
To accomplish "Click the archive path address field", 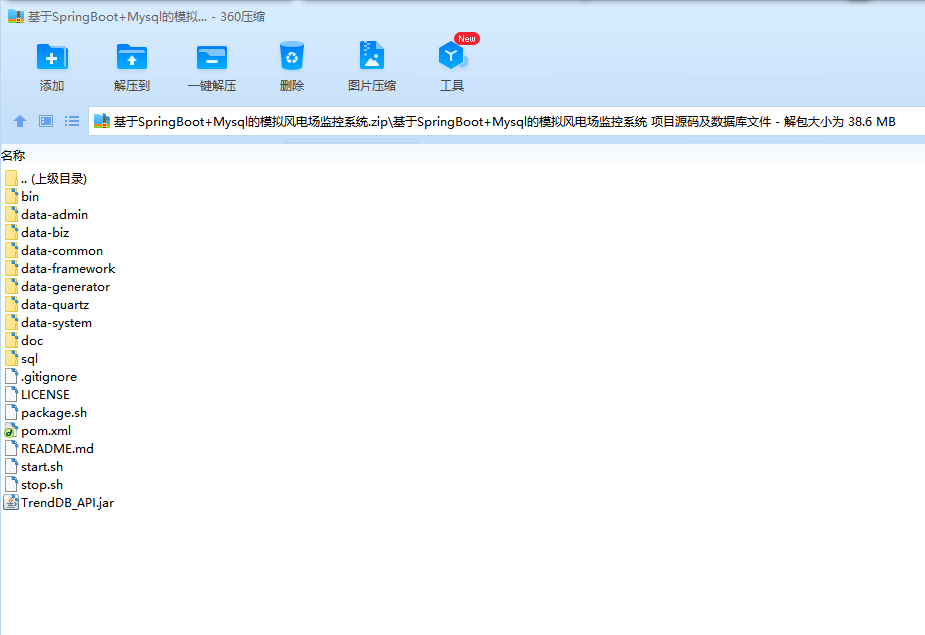I will point(506,122).
